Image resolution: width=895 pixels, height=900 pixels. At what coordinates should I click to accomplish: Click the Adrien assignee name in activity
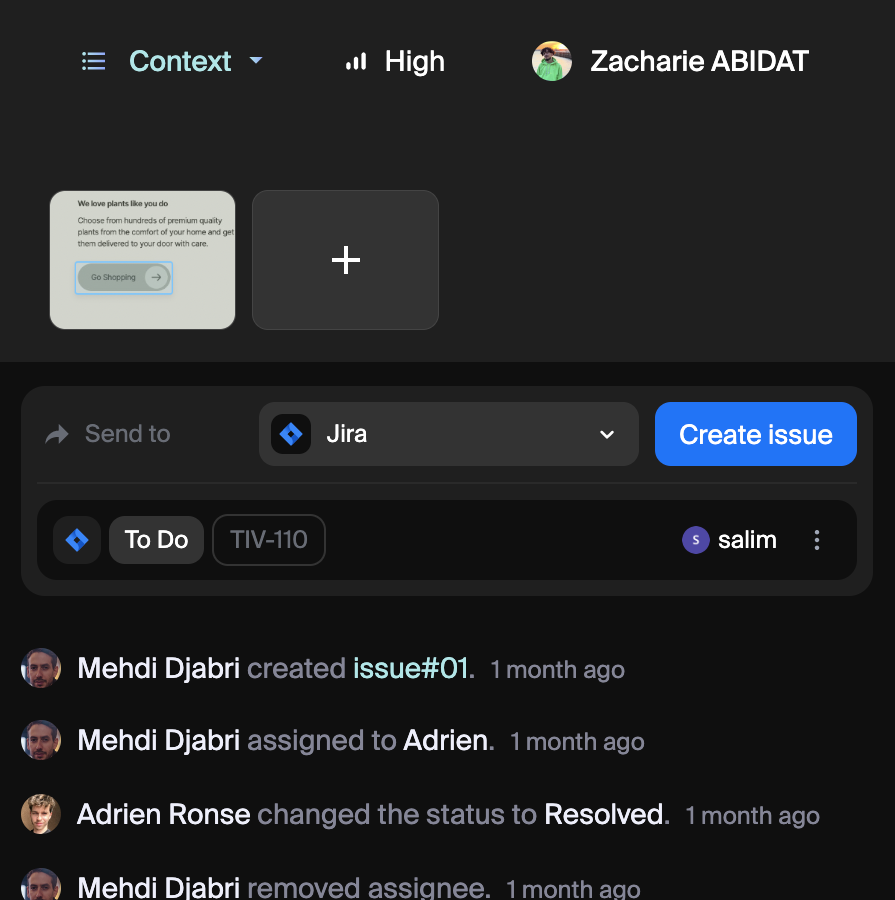[446, 741]
